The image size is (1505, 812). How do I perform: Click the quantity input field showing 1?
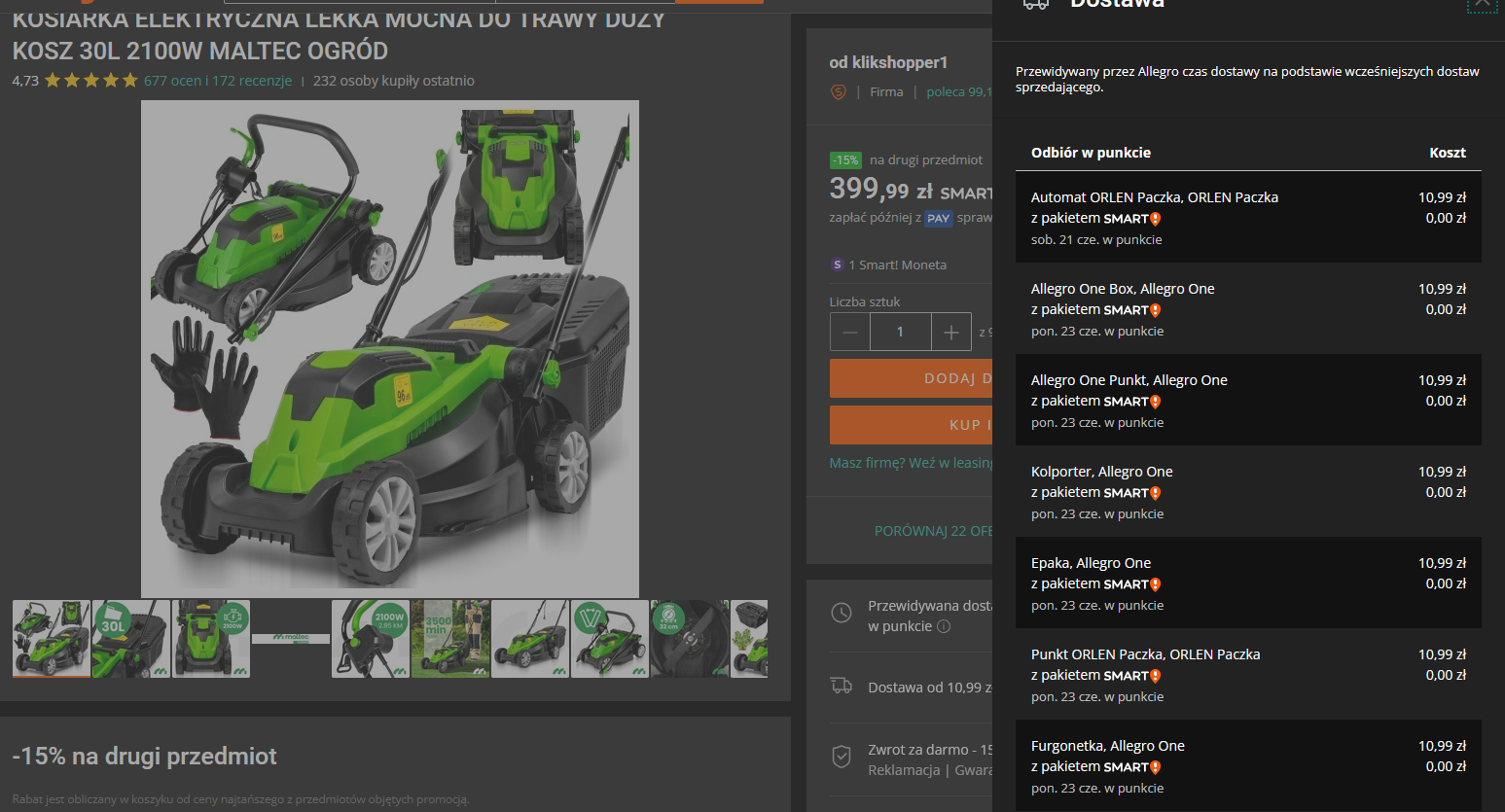pyautogui.click(x=900, y=332)
